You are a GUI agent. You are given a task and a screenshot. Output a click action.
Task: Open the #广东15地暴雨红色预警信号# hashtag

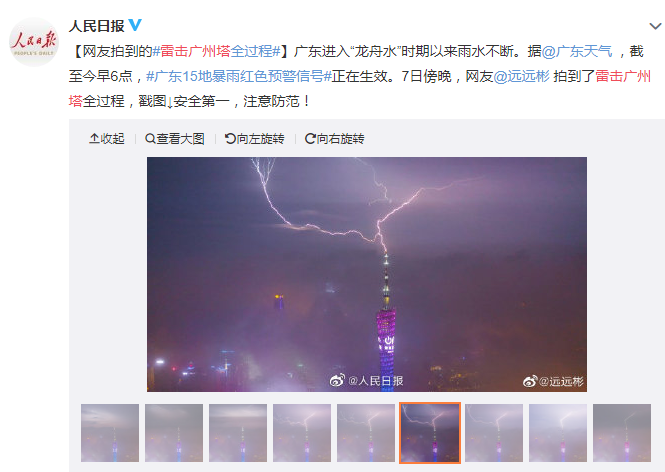(x=239, y=76)
